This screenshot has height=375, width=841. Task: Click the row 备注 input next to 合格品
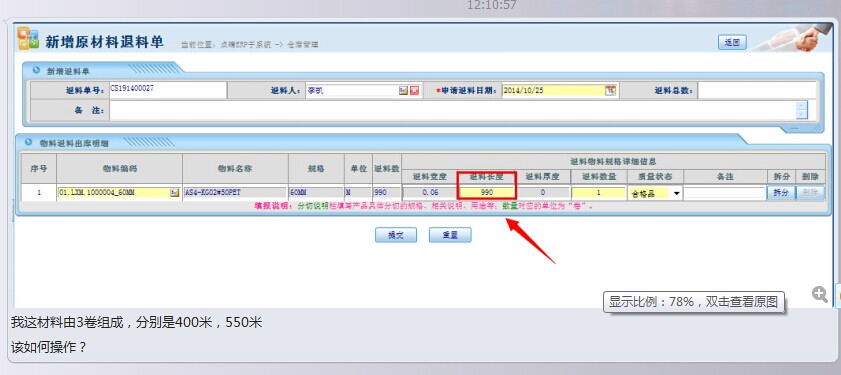pyautogui.click(x=725, y=193)
